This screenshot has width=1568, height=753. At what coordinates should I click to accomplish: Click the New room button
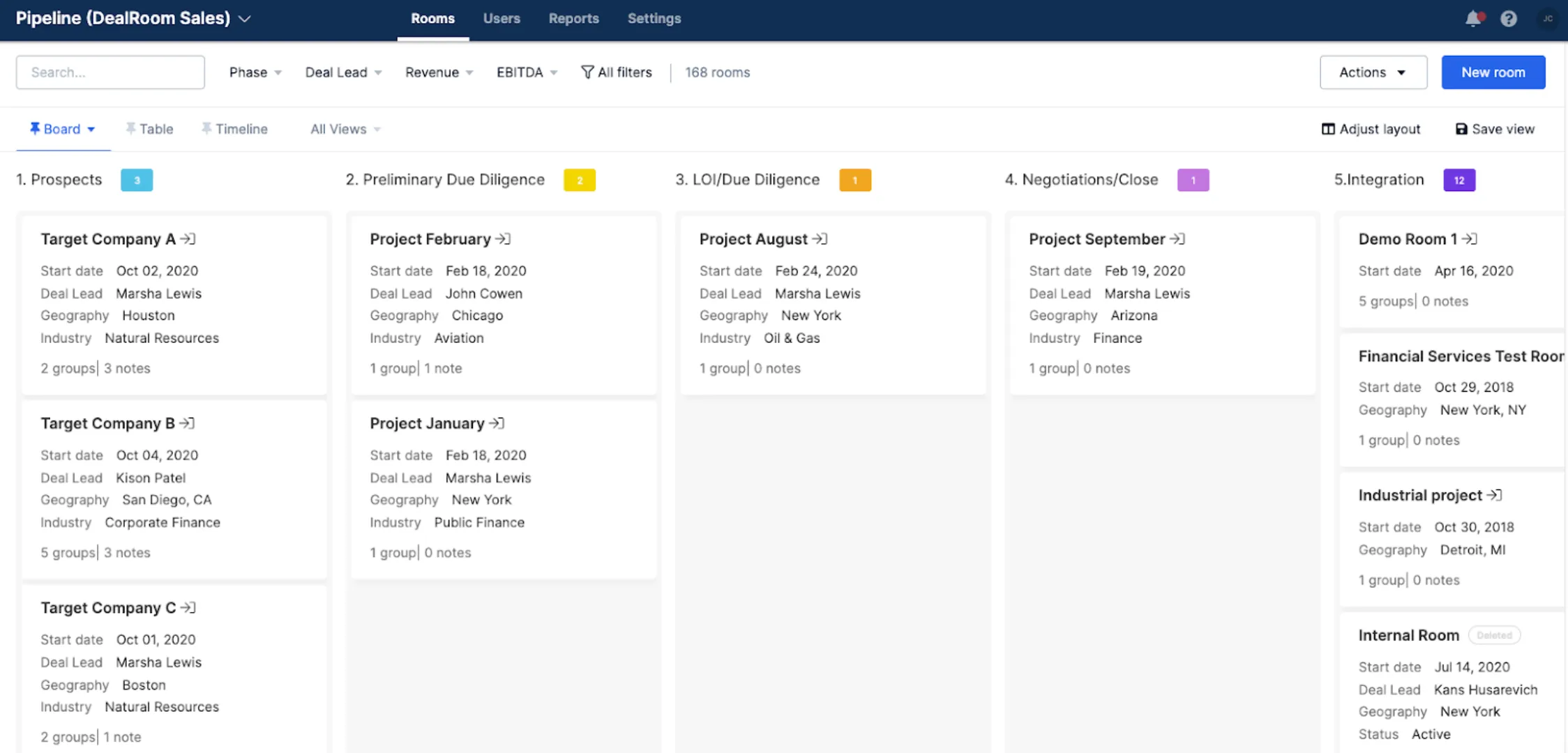tap(1493, 73)
